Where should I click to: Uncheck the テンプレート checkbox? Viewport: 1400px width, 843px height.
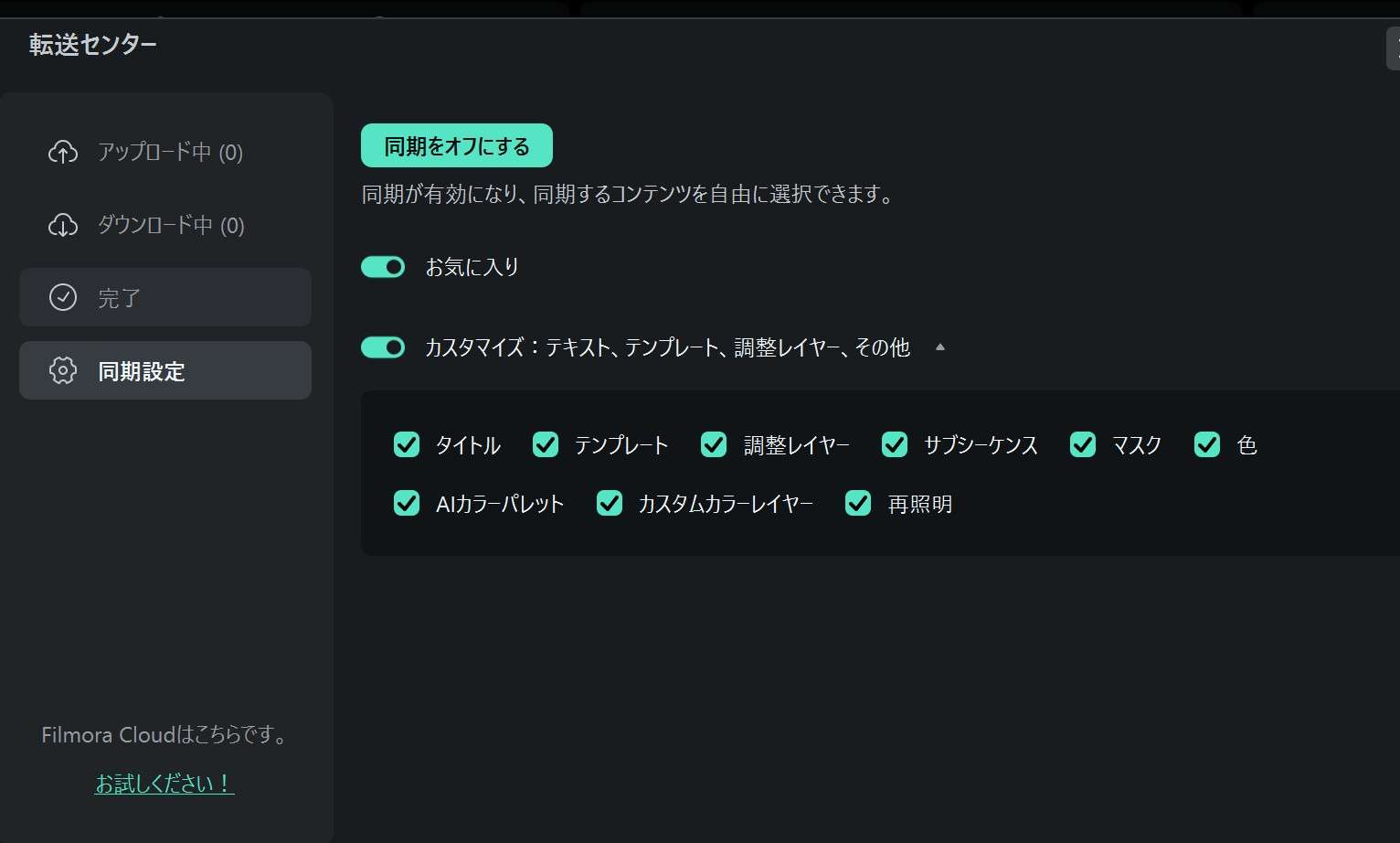click(546, 444)
